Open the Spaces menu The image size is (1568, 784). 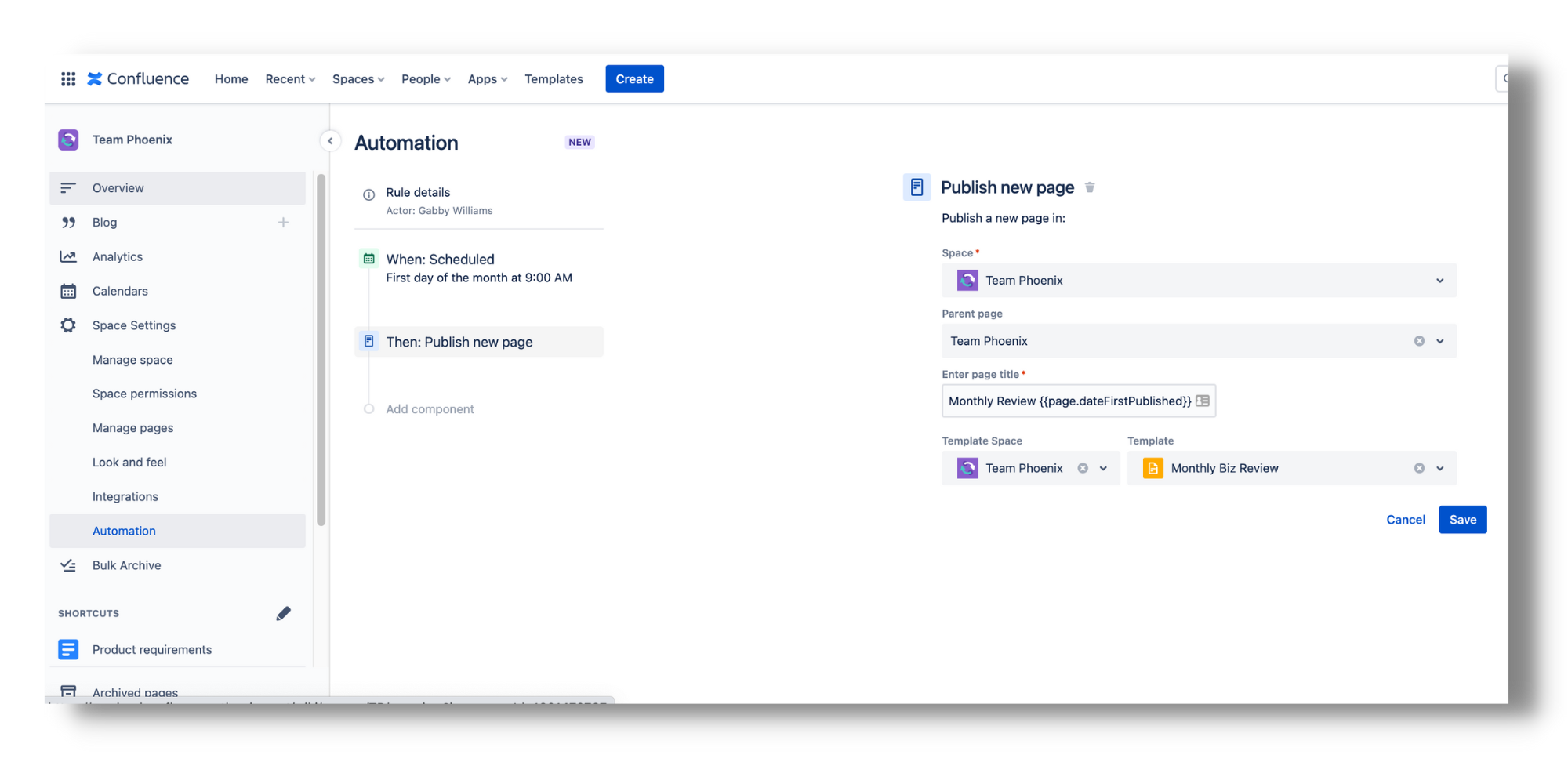point(358,79)
